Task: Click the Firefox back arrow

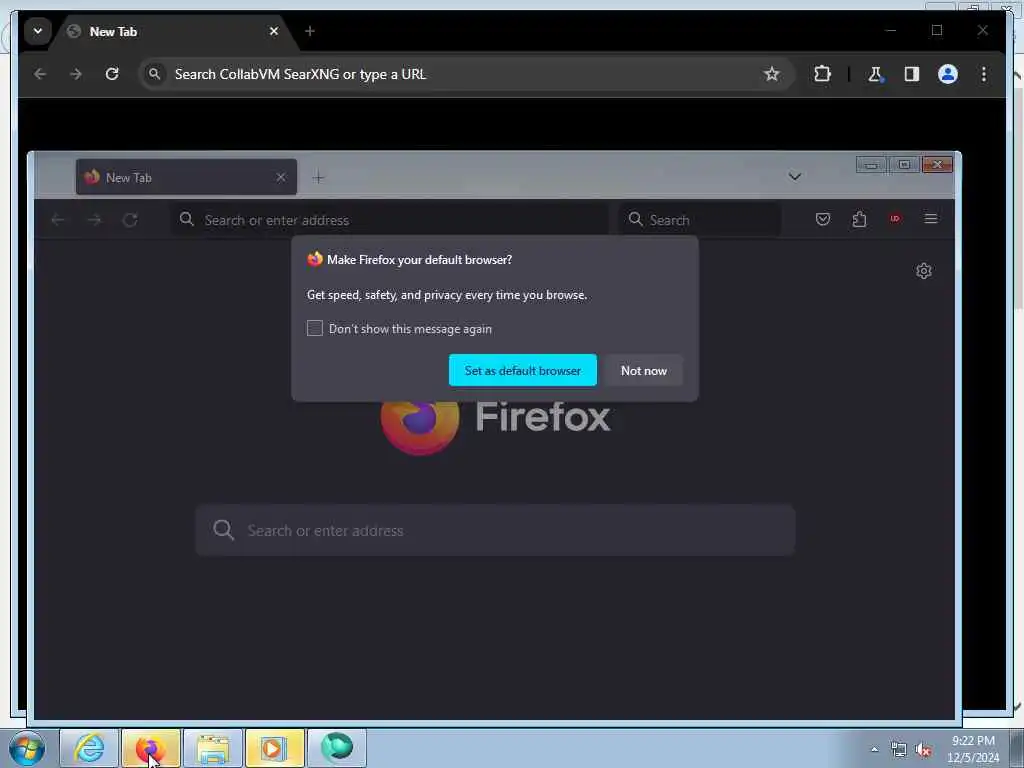Action: click(x=57, y=219)
